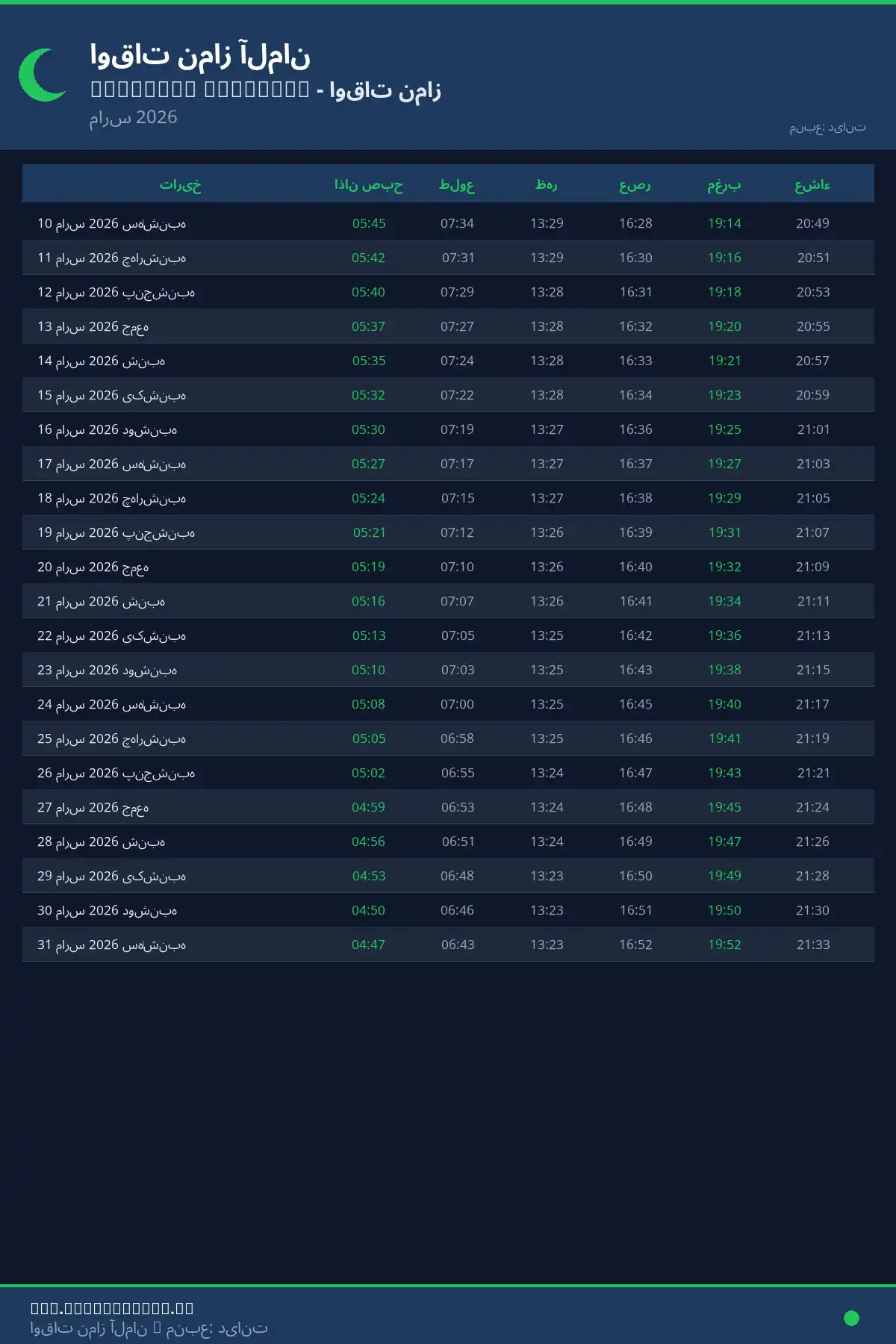
Task: Select the Dhuhr column header (ظهر)
Action: tap(547, 184)
